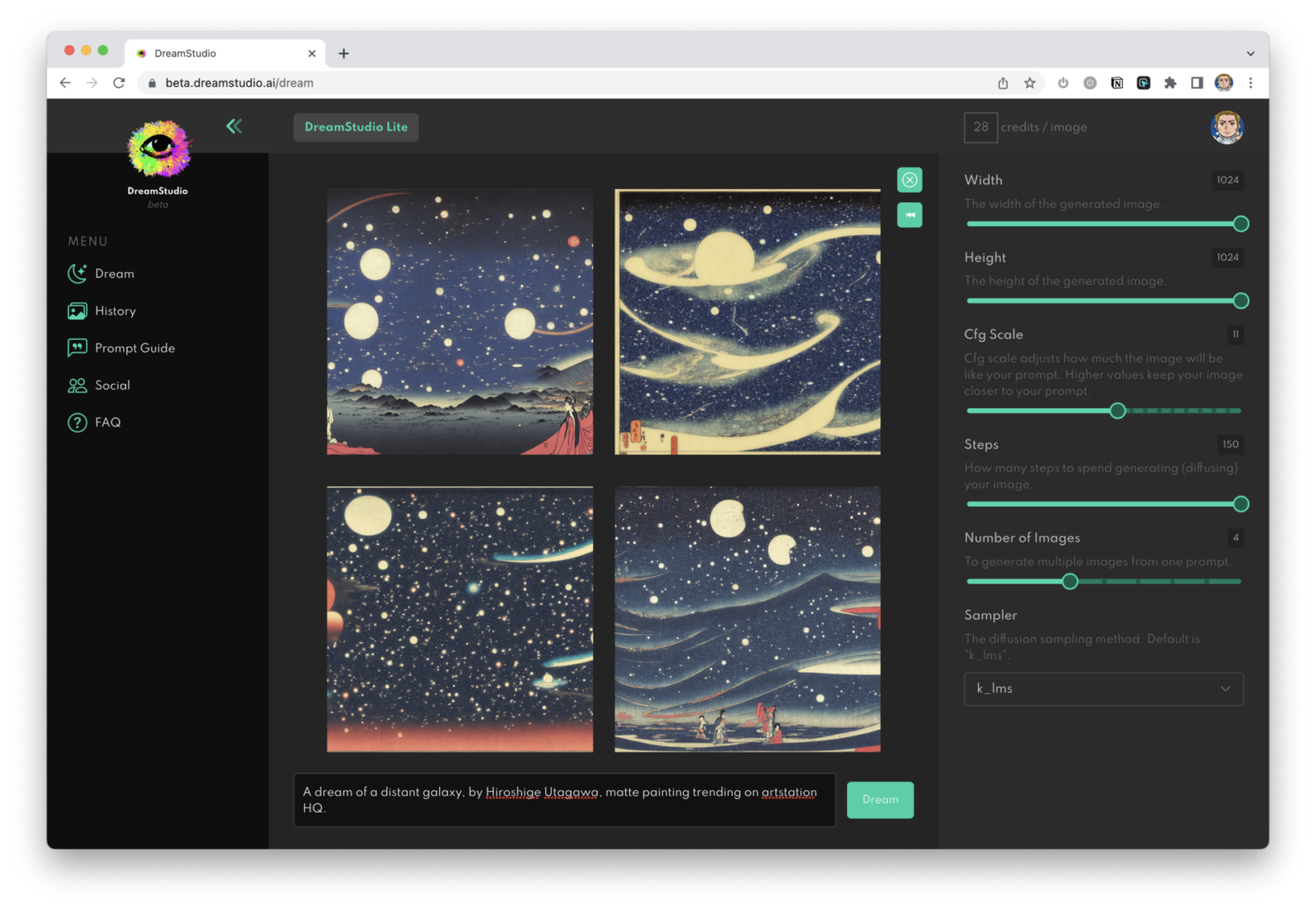The width and height of the screenshot is (1316, 911).
Task: Click the green Dream generate button
Action: tap(880, 800)
